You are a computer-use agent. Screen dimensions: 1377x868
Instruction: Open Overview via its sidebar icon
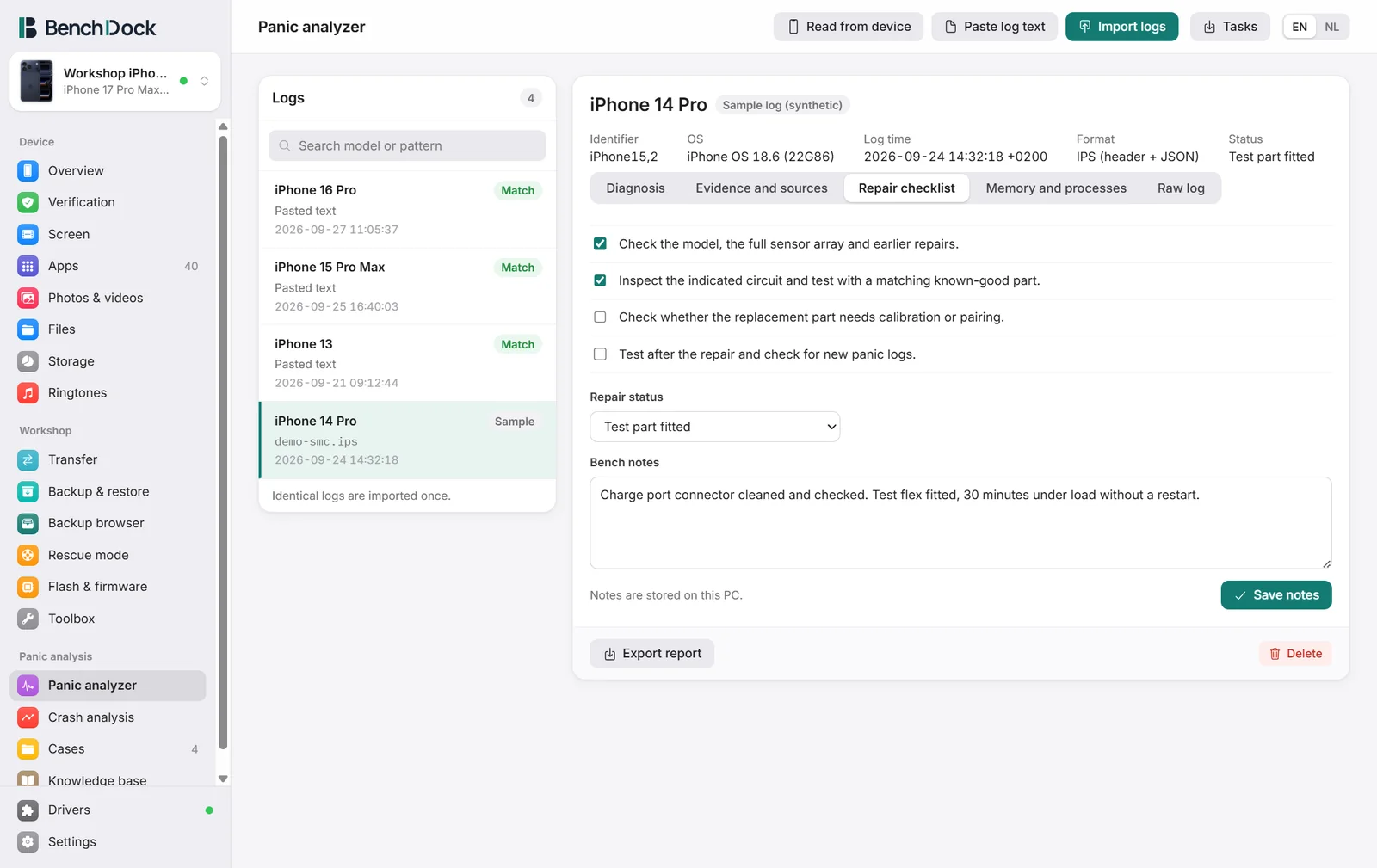pos(28,170)
